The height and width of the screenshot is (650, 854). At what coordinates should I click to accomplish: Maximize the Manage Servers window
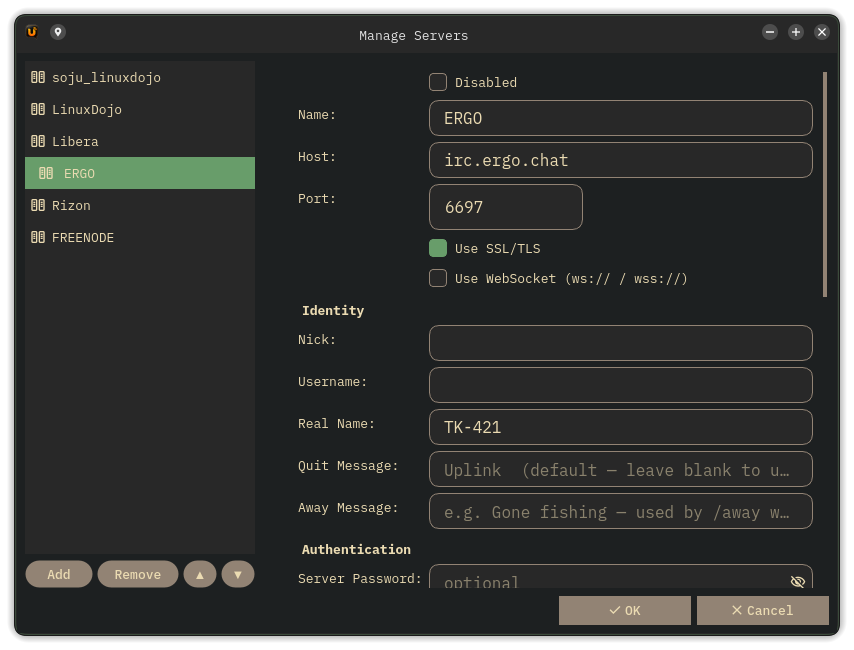(x=796, y=32)
